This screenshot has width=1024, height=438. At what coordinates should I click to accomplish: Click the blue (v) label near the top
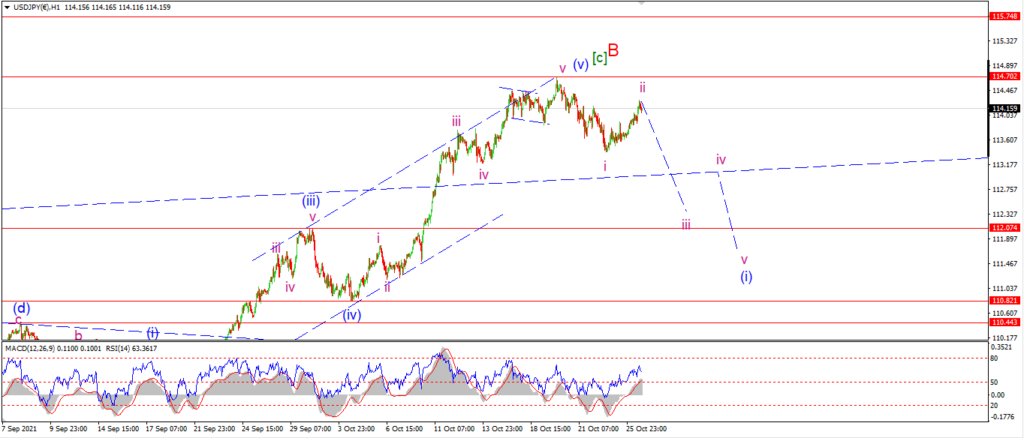tap(581, 65)
